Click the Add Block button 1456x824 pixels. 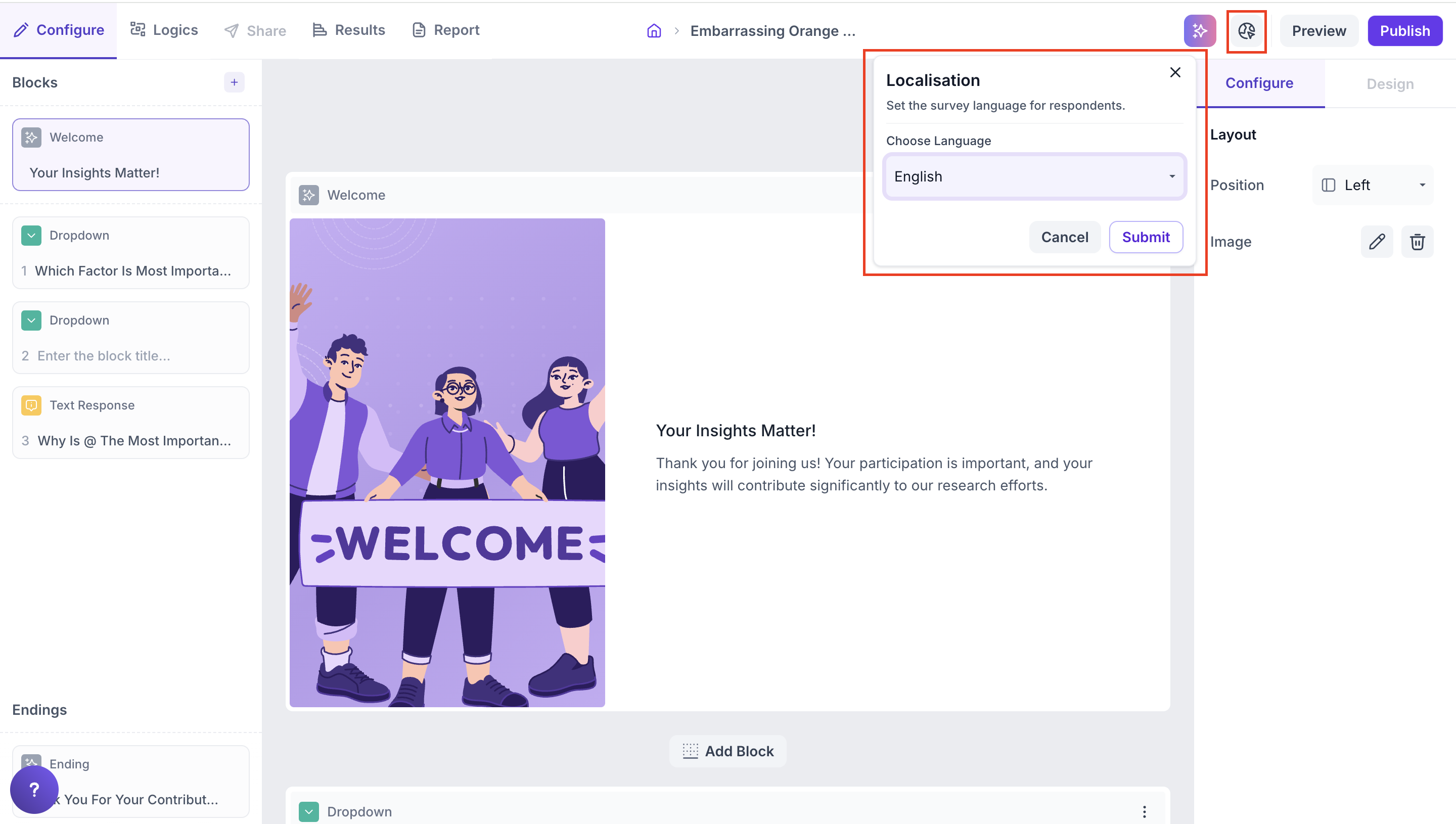(727, 751)
